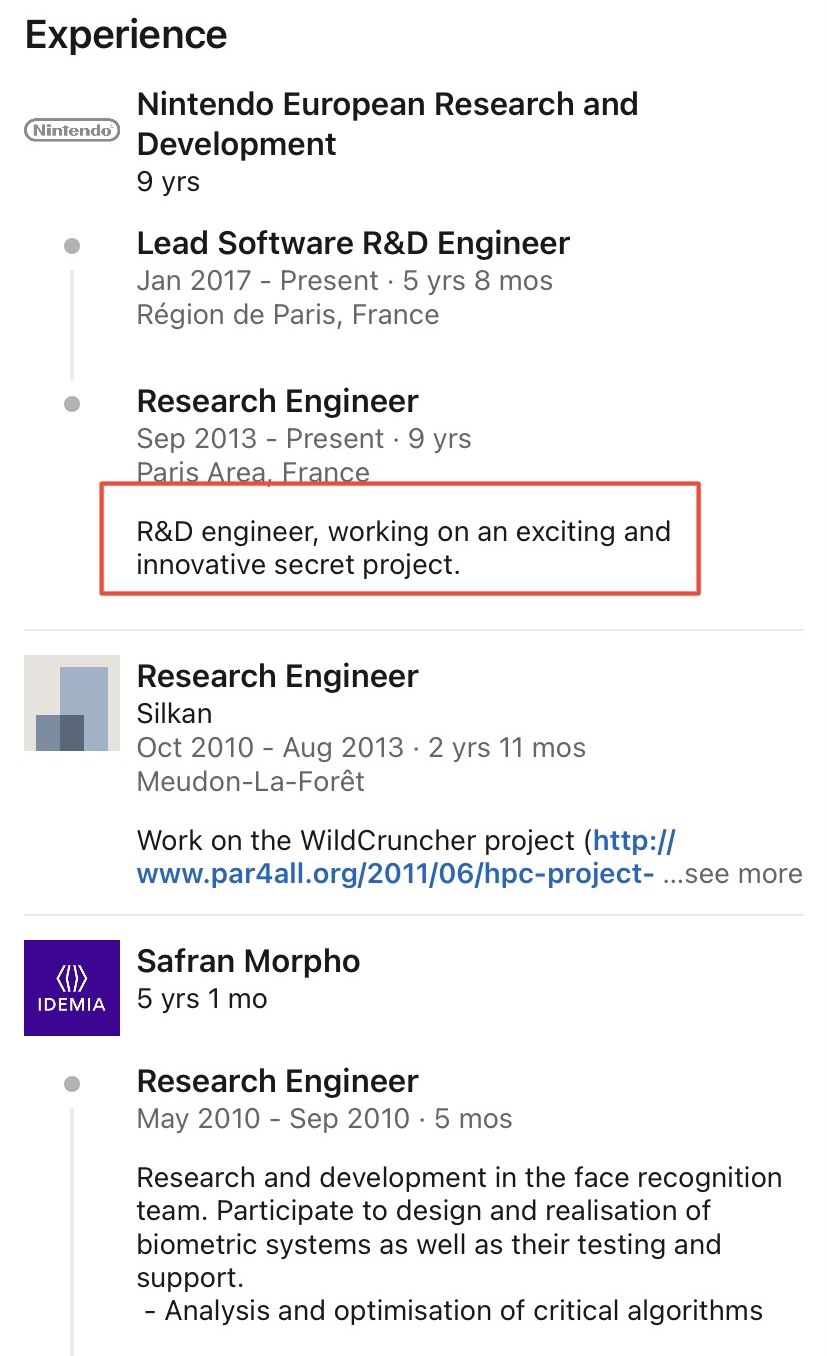Viewport: 827px width, 1356px height.
Task: Select the Research Engineer title above Silkan
Action: coord(278,676)
